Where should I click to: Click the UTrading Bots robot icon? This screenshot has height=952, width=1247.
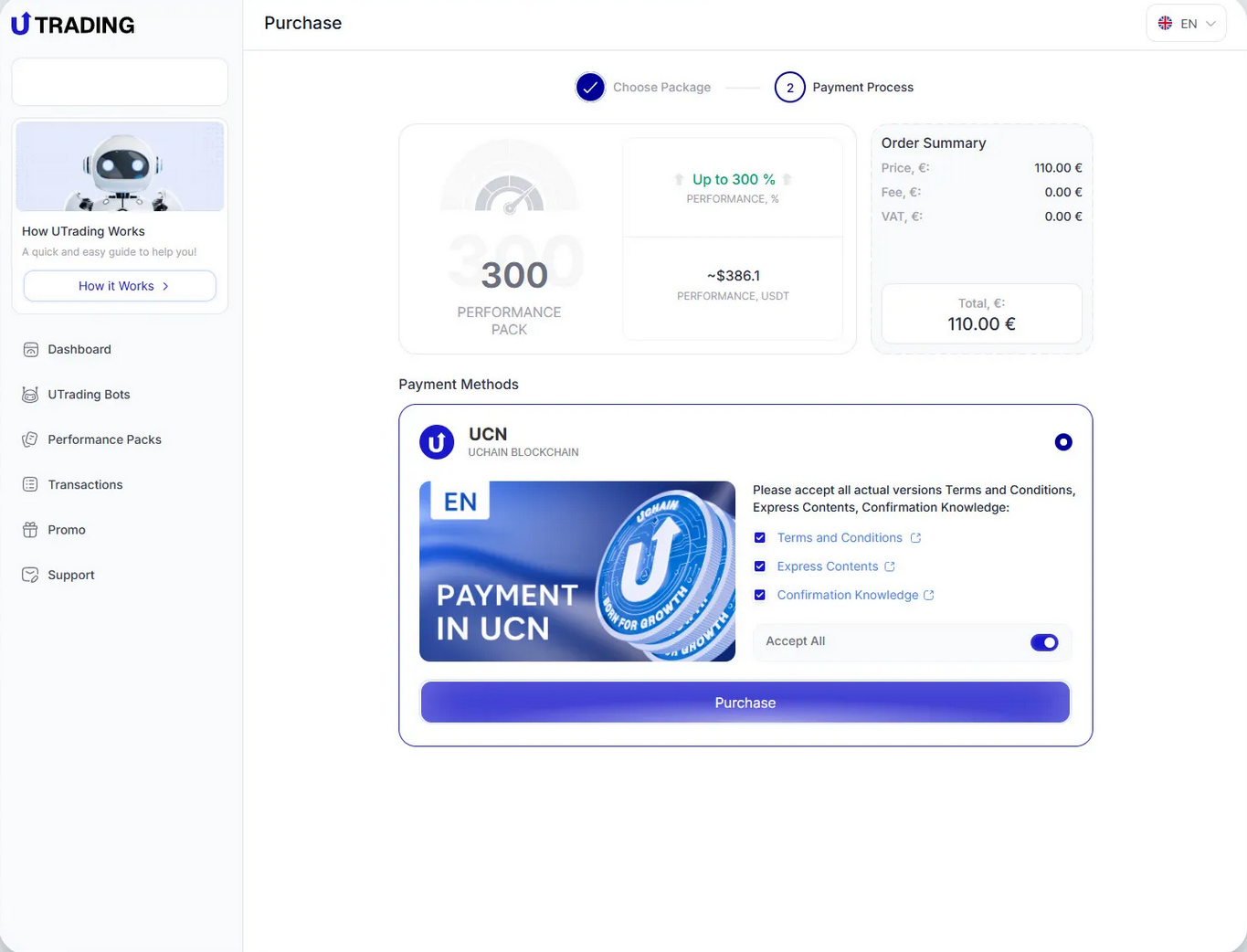30,395
